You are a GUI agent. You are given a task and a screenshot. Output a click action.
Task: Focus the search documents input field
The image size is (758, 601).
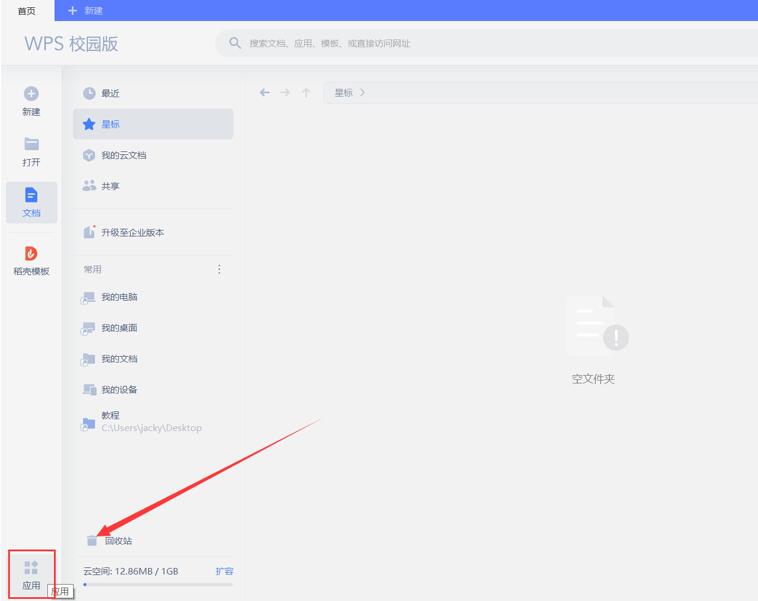pyautogui.click(x=486, y=44)
